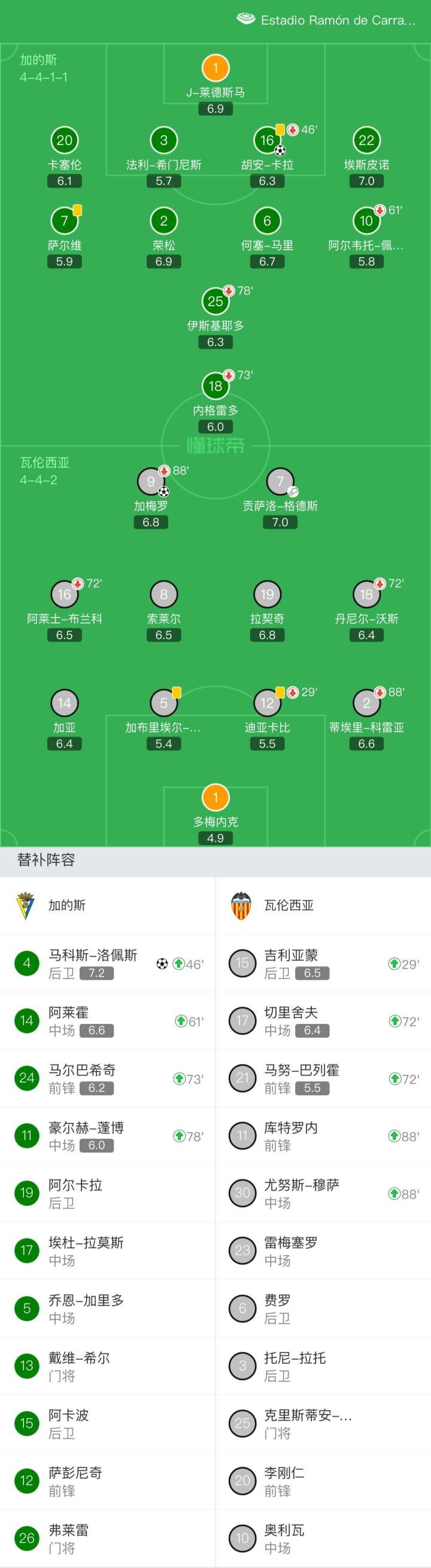Viewport: 431px width, 1568px height.
Task: Open 库特罗内 substitute entry
Action: click(x=323, y=1136)
